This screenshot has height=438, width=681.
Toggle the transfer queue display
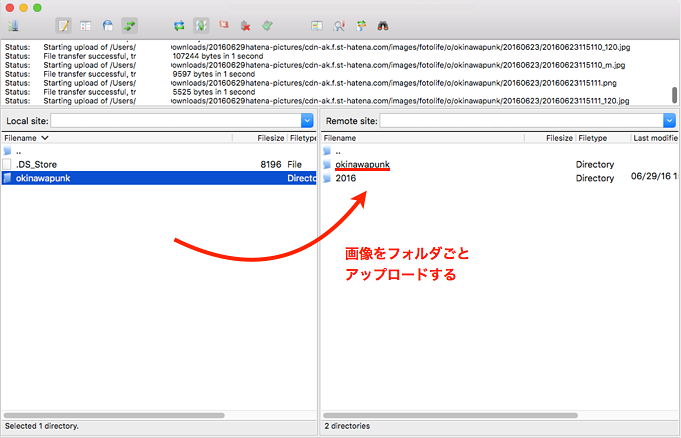(x=129, y=26)
